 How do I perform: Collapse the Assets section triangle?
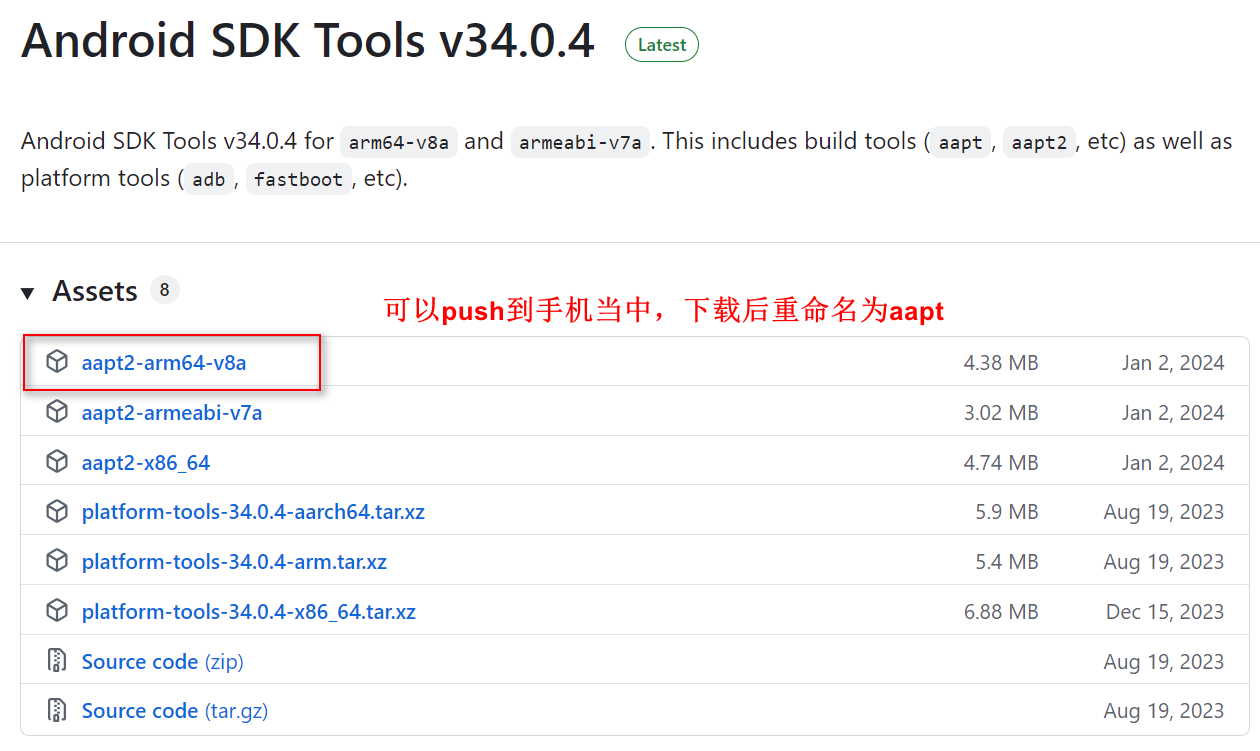pos(27,293)
